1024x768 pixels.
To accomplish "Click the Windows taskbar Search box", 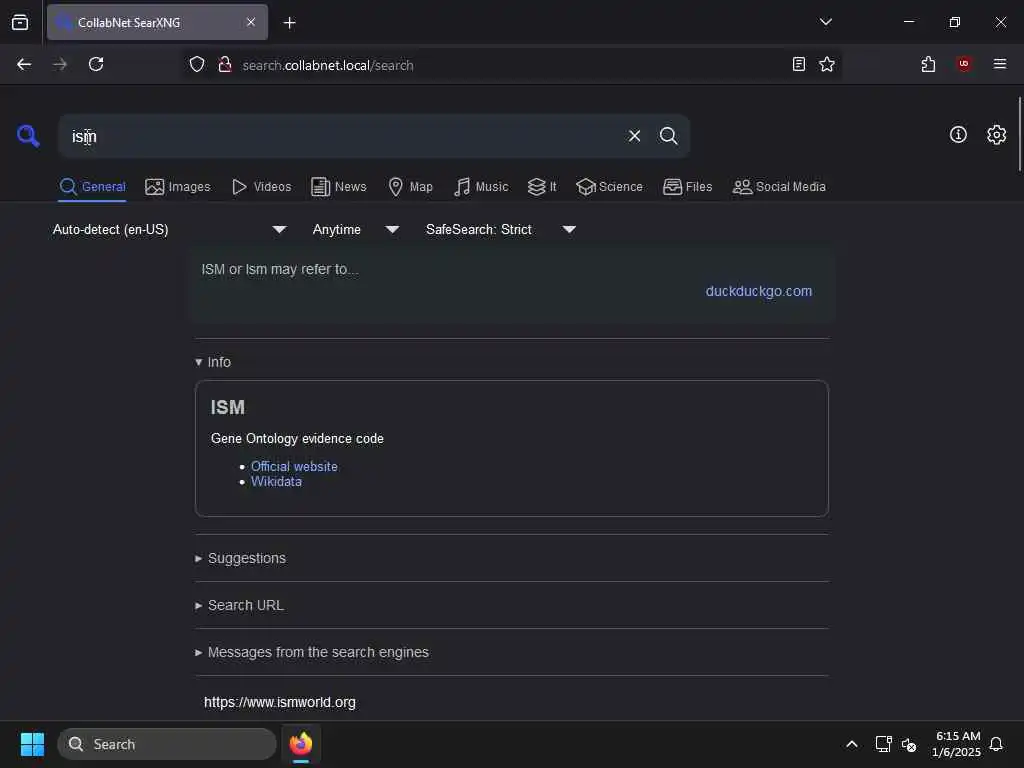I will (167, 744).
